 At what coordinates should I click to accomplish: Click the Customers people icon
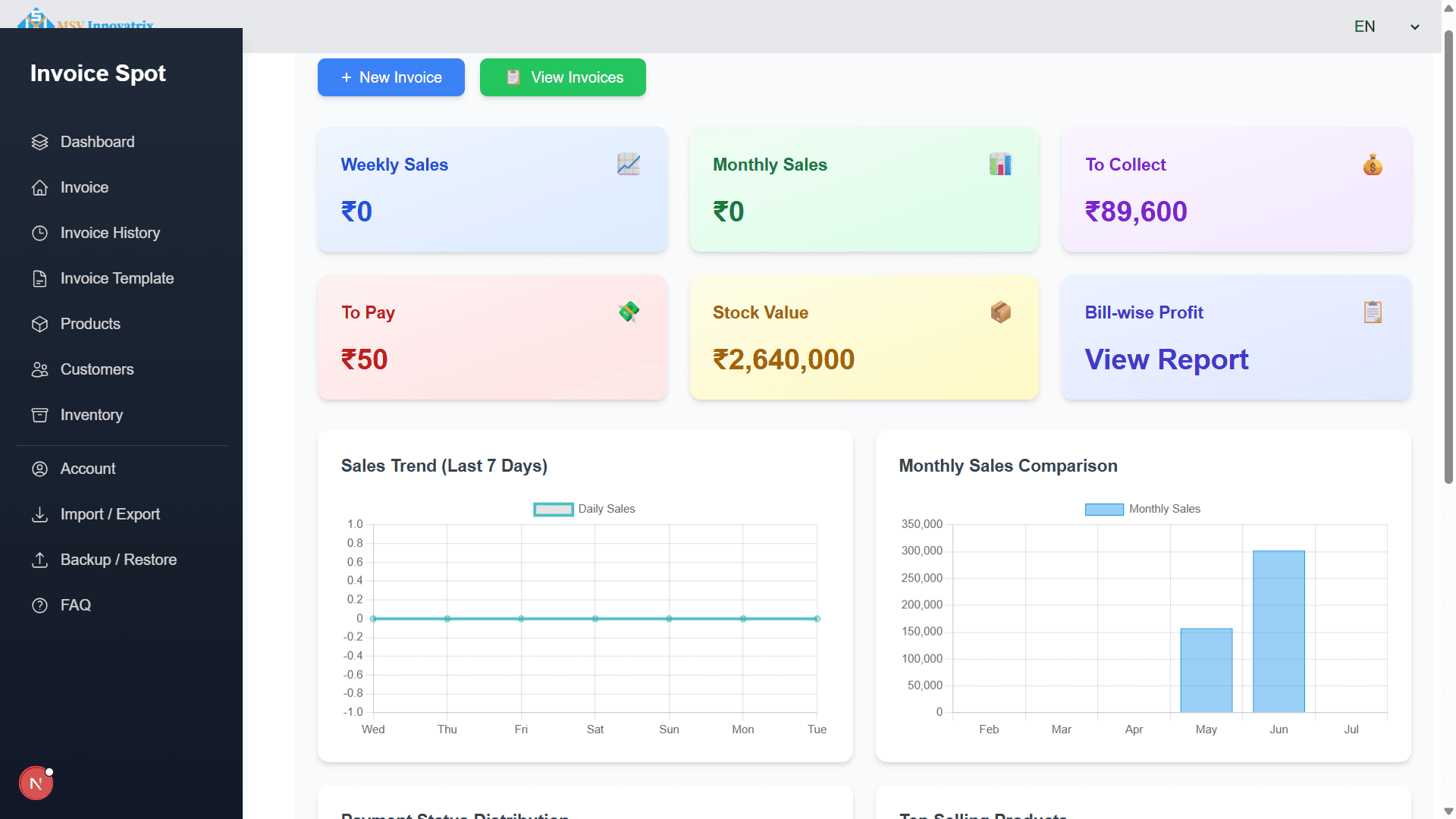click(x=39, y=369)
